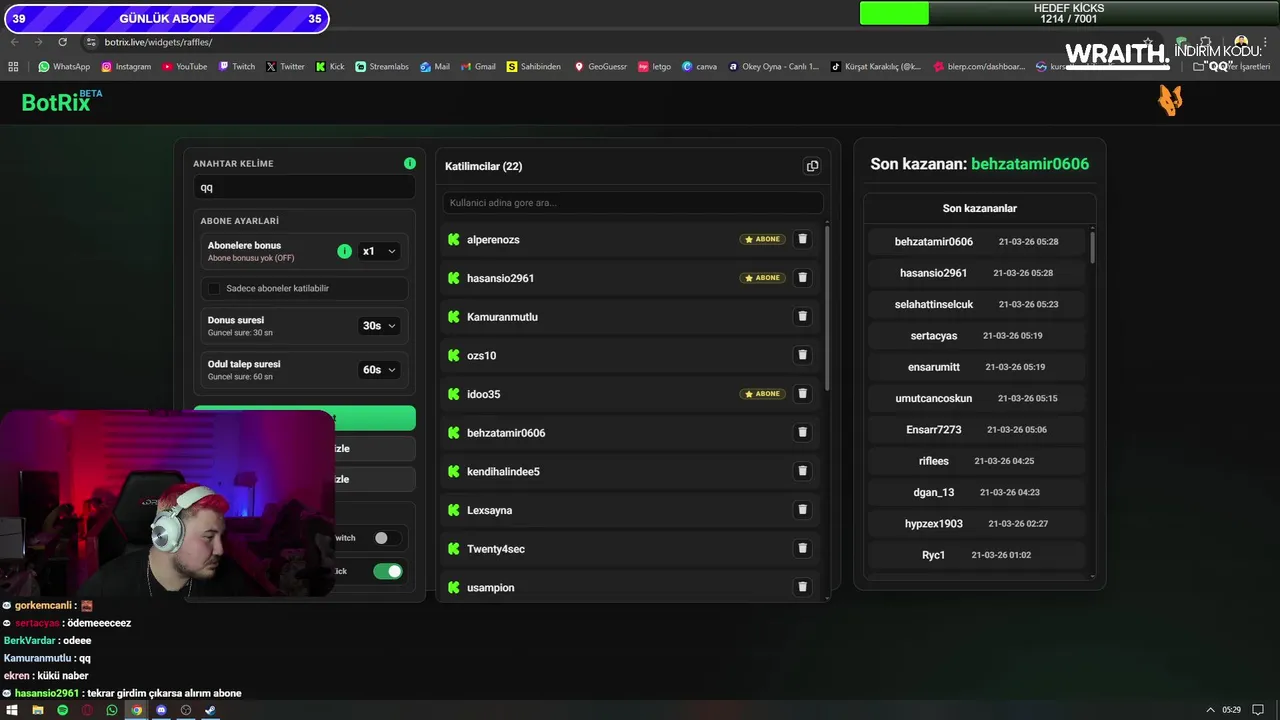Click the Kullanici adina gore ara search field
The height and width of the screenshot is (720, 1280).
tap(633, 203)
